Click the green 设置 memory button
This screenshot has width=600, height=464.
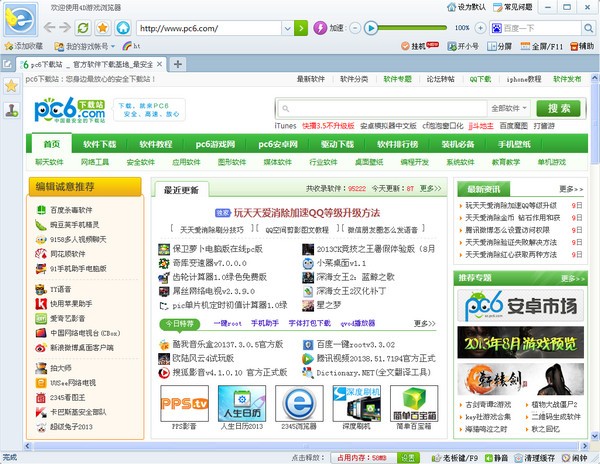tap(408, 457)
